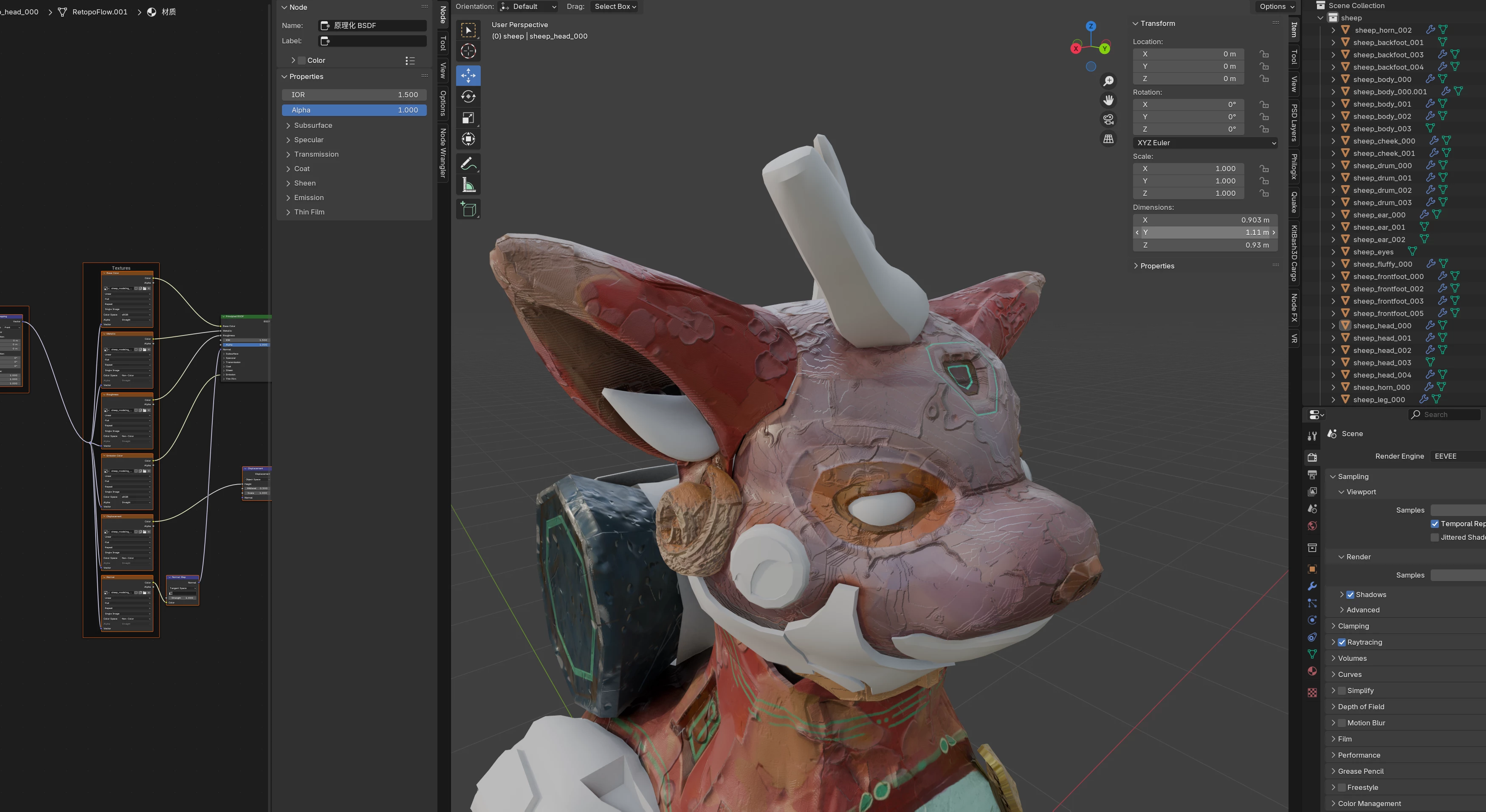Open the XYZ Euler rotation mode dropdown
Screen dimensions: 1486x812
click(1204, 142)
